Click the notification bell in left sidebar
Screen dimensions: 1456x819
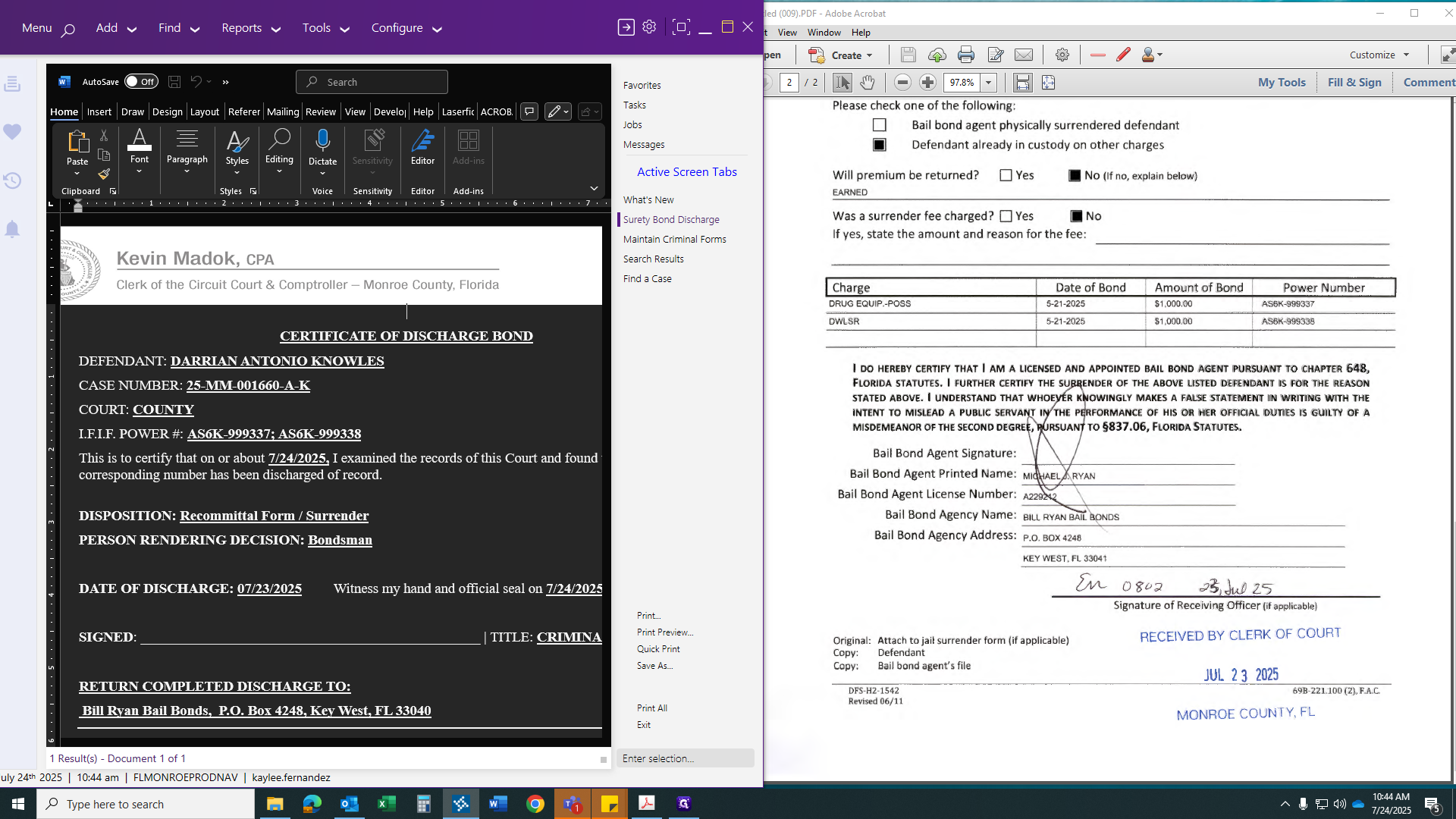[x=12, y=229]
